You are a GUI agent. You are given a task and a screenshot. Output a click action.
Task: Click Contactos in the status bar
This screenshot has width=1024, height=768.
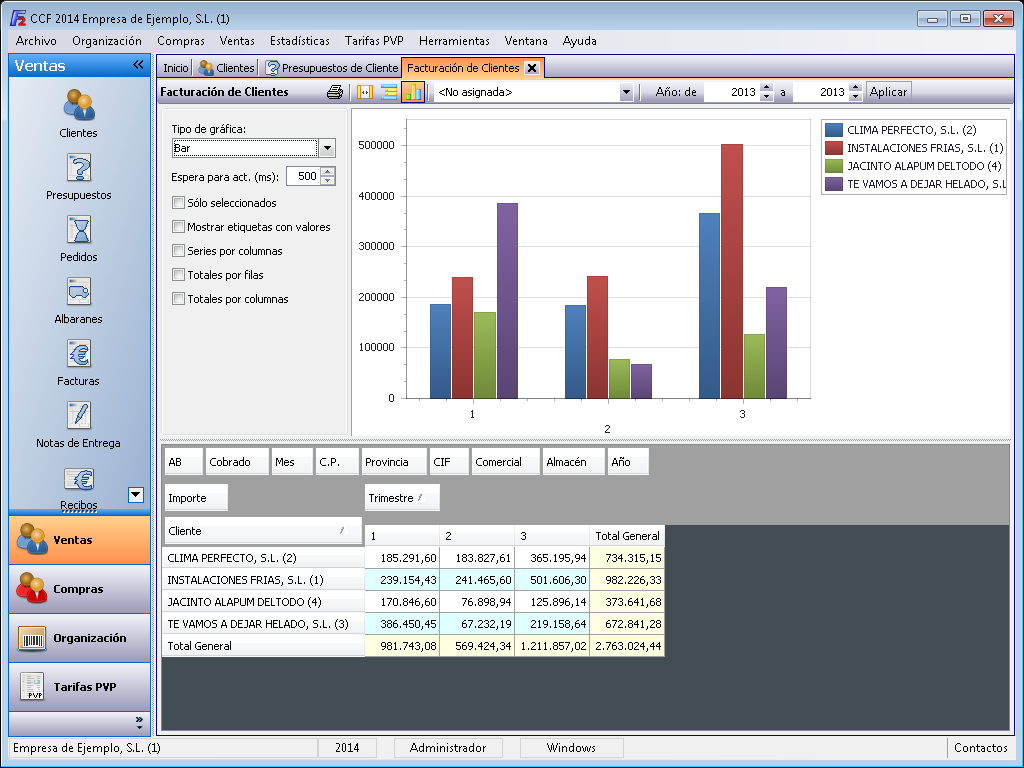pyautogui.click(x=980, y=748)
